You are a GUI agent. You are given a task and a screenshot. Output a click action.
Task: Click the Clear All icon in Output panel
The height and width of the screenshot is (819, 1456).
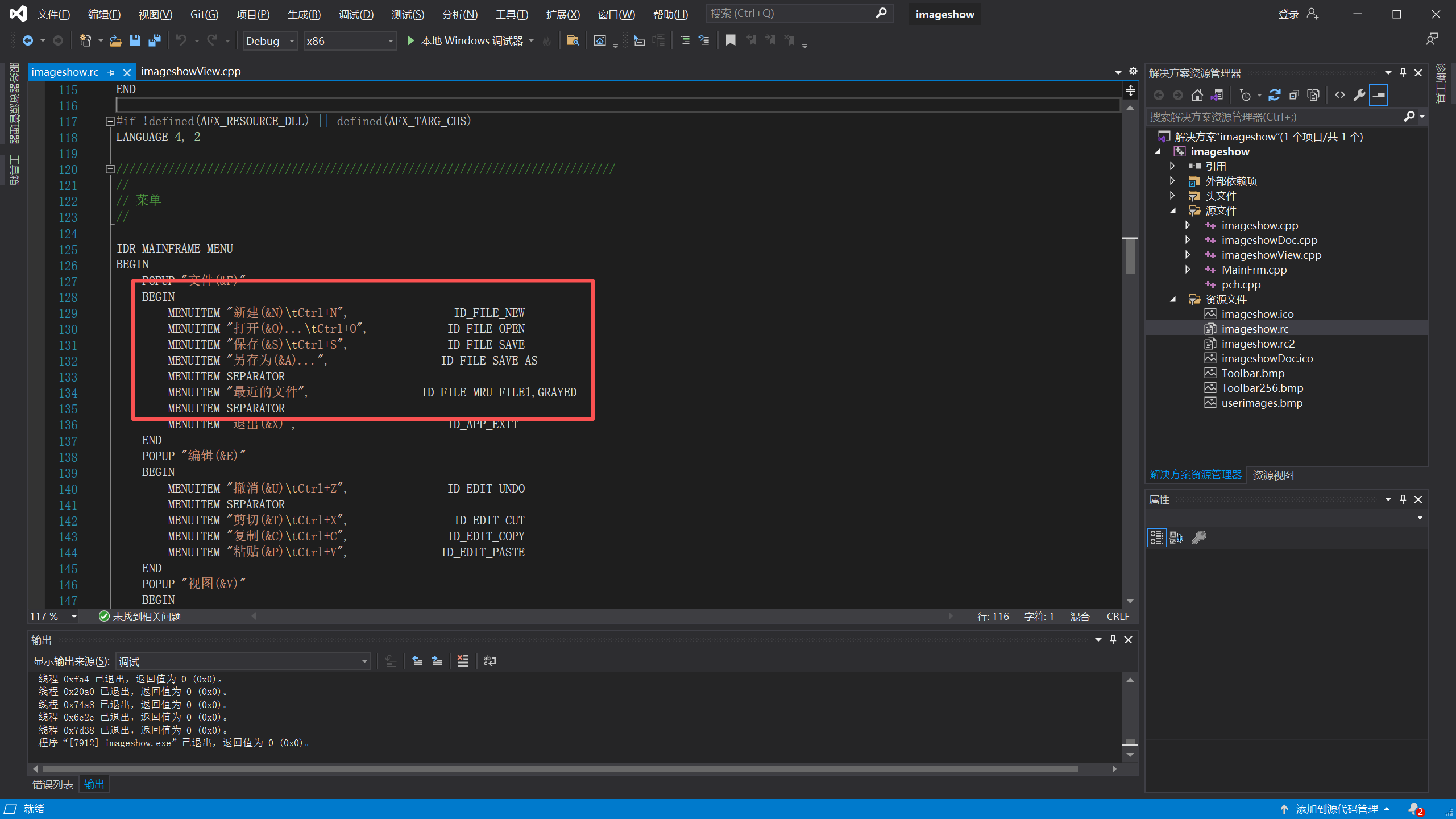click(x=463, y=661)
